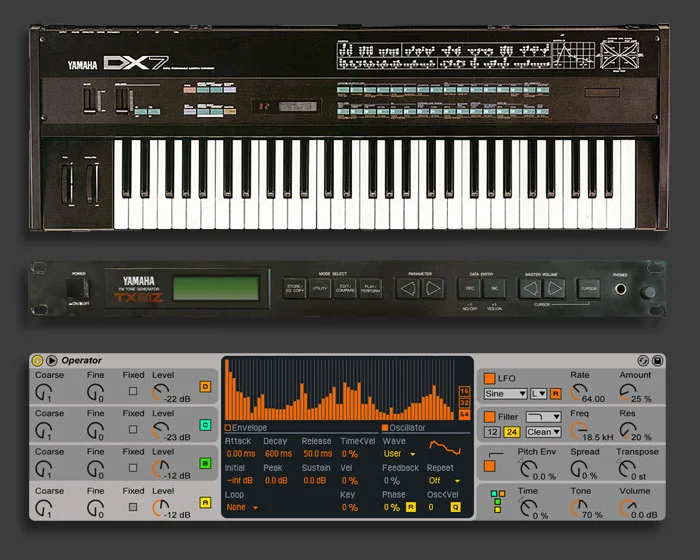Click the pitch envelope shape icon

(496, 455)
